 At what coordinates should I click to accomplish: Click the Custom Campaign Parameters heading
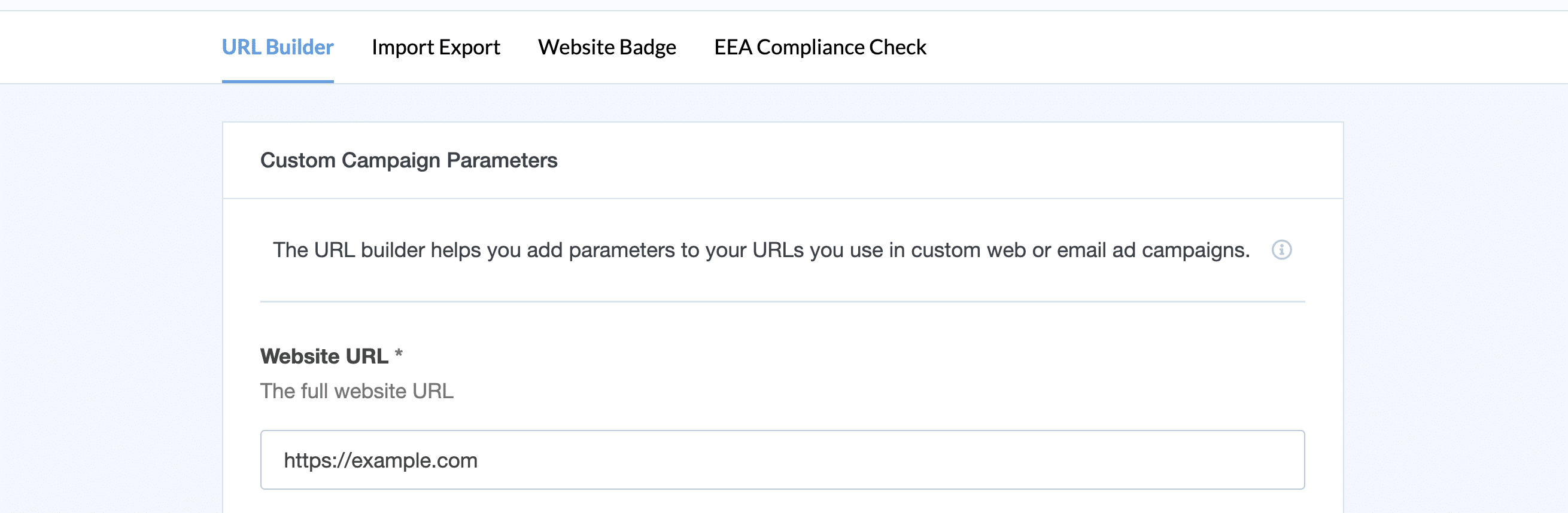click(x=408, y=160)
